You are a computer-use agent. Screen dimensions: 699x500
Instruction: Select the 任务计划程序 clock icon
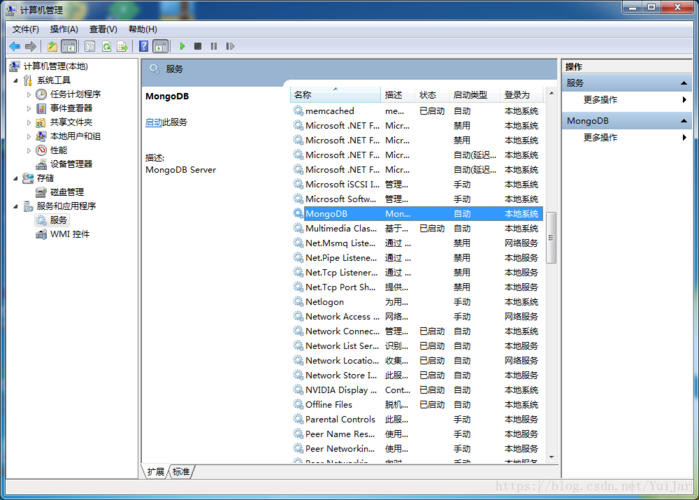[41, 94]
